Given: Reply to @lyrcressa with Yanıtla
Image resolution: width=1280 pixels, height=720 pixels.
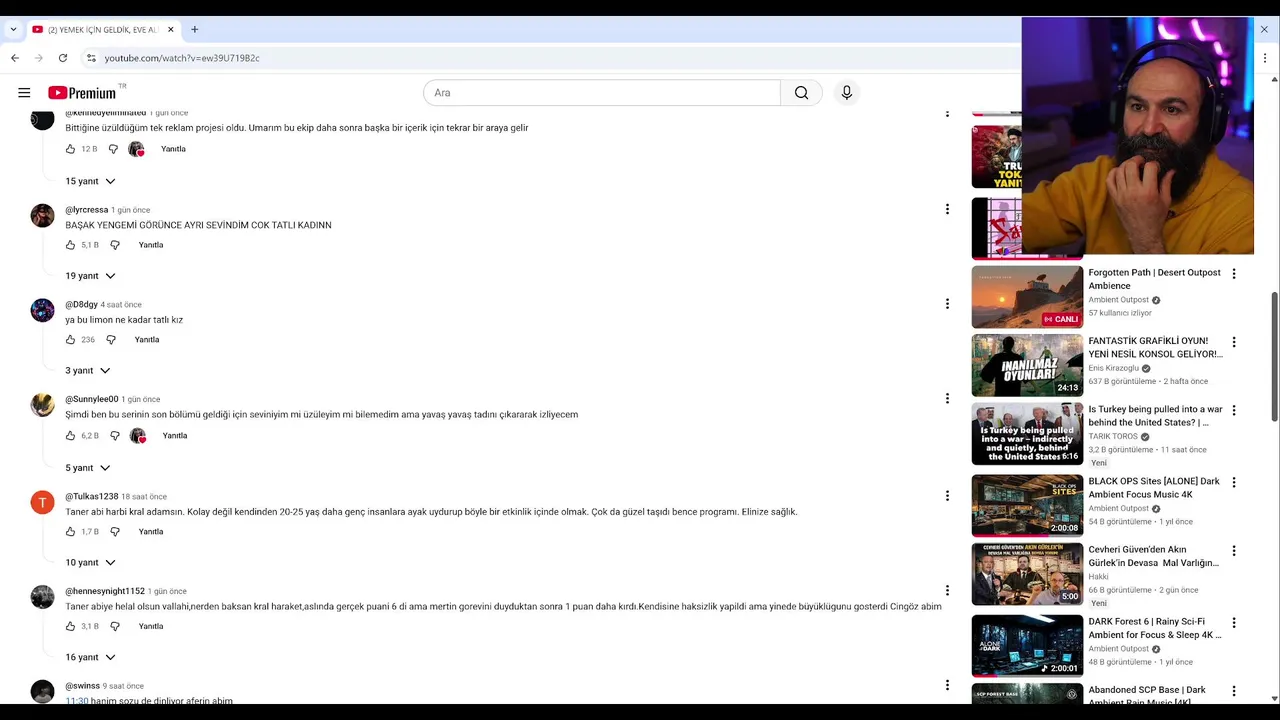Looking at the screenshot, I should 151,245.
